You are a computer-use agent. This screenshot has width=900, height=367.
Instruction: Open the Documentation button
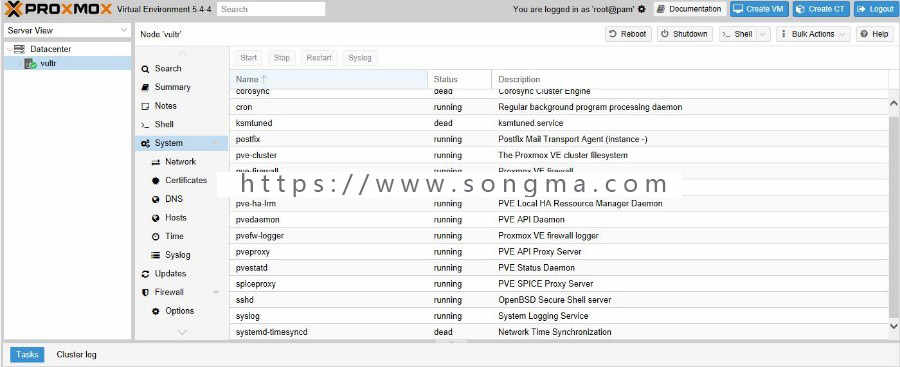coord(690,9)
